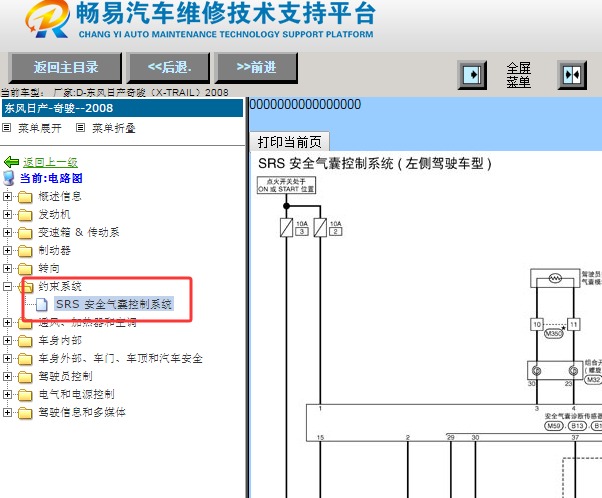
Task: Select the 电气和电源控制 folder label
Action: [x=76, y=394]
